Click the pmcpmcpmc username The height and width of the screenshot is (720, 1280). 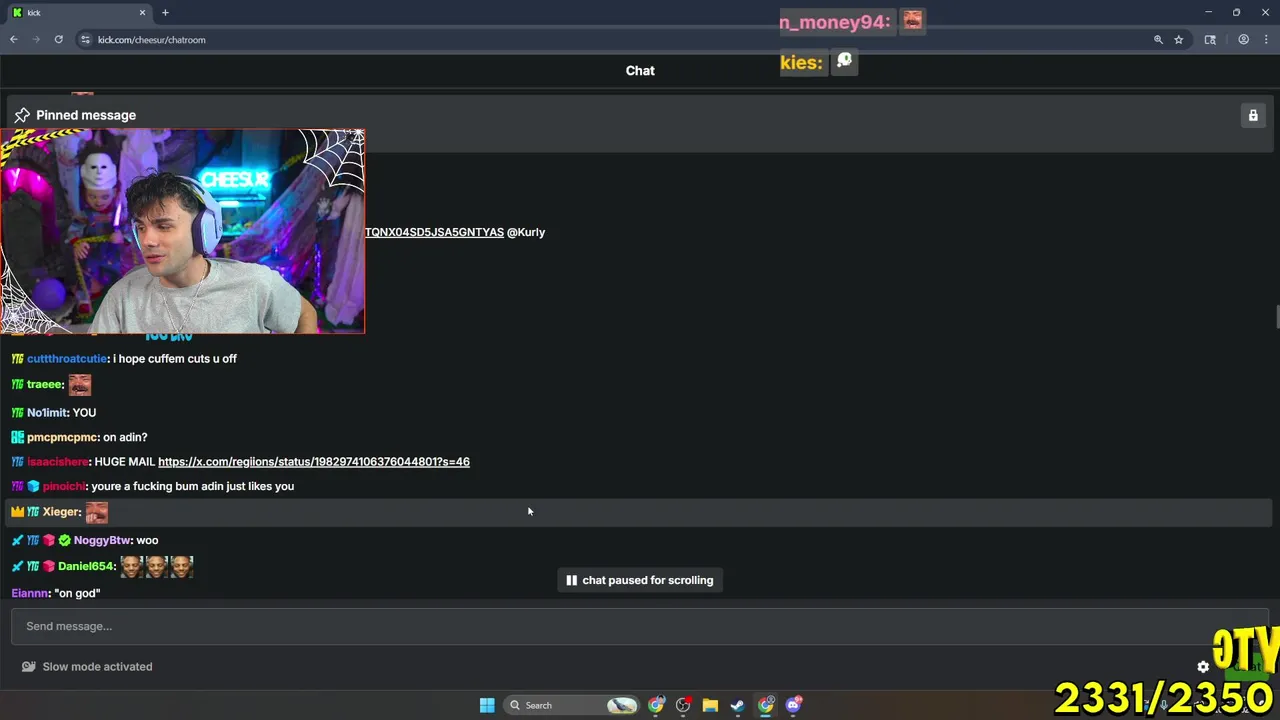(x=62, y=437)
